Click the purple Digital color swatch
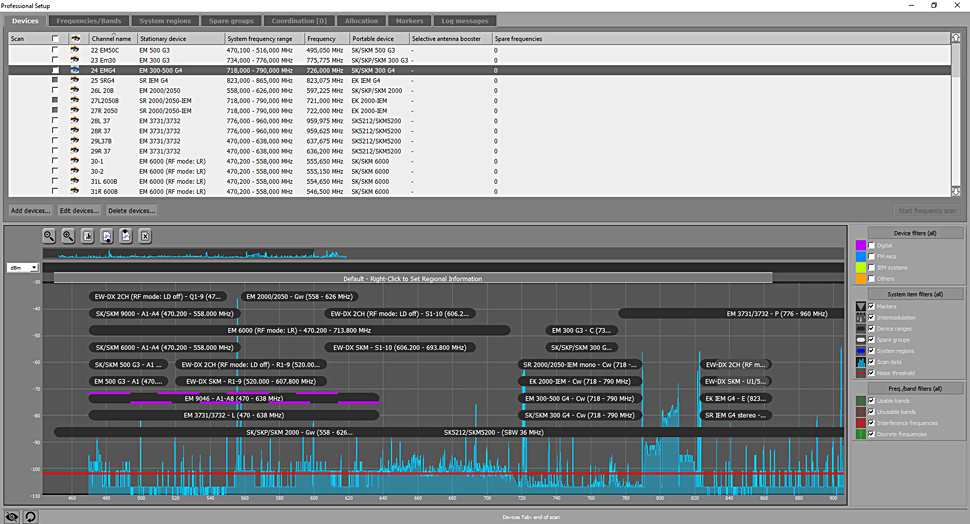The width and height of the screenshot is (970, 524). pyautogui.click(x=861, y=246)
